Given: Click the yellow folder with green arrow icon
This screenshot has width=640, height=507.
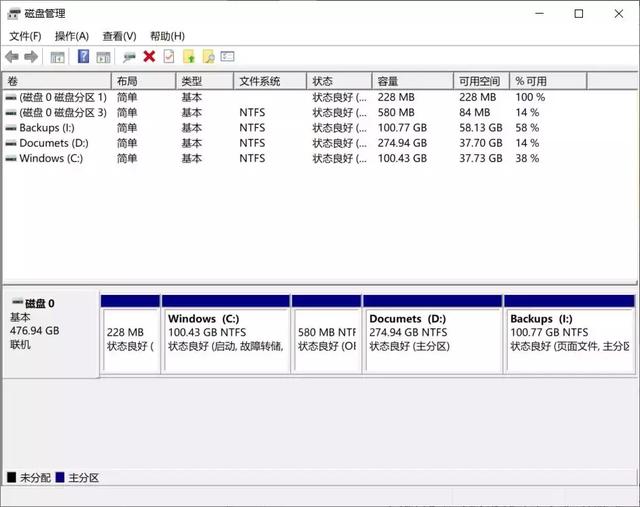Looking at the screenshot, I should pyautogui.click(x=189, y=56).
